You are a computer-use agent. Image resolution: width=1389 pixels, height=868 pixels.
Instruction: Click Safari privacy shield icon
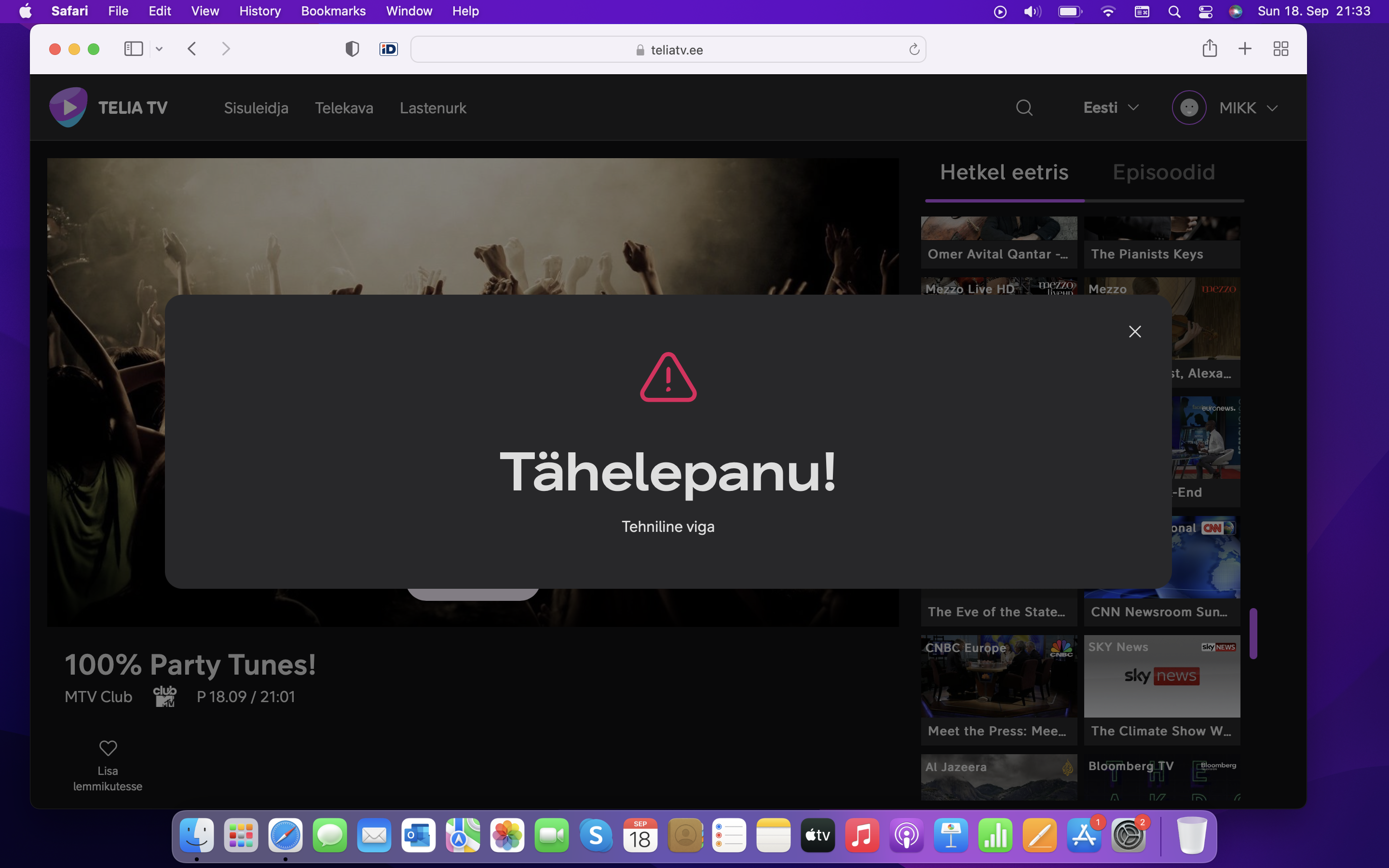pos(352,49)
